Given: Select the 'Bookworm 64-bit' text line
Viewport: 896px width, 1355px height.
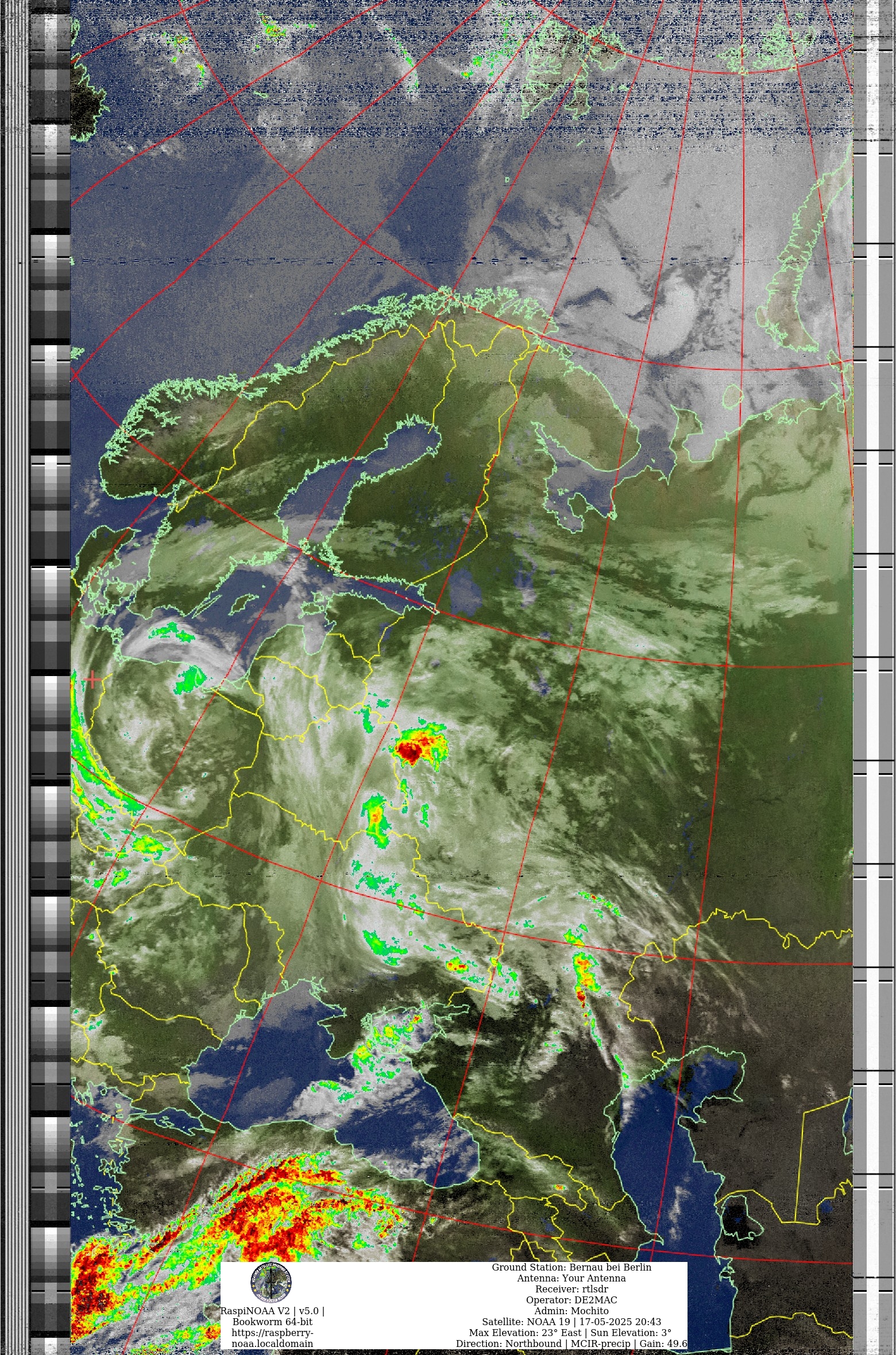Looking at the screenshot, I should 272,1322.
